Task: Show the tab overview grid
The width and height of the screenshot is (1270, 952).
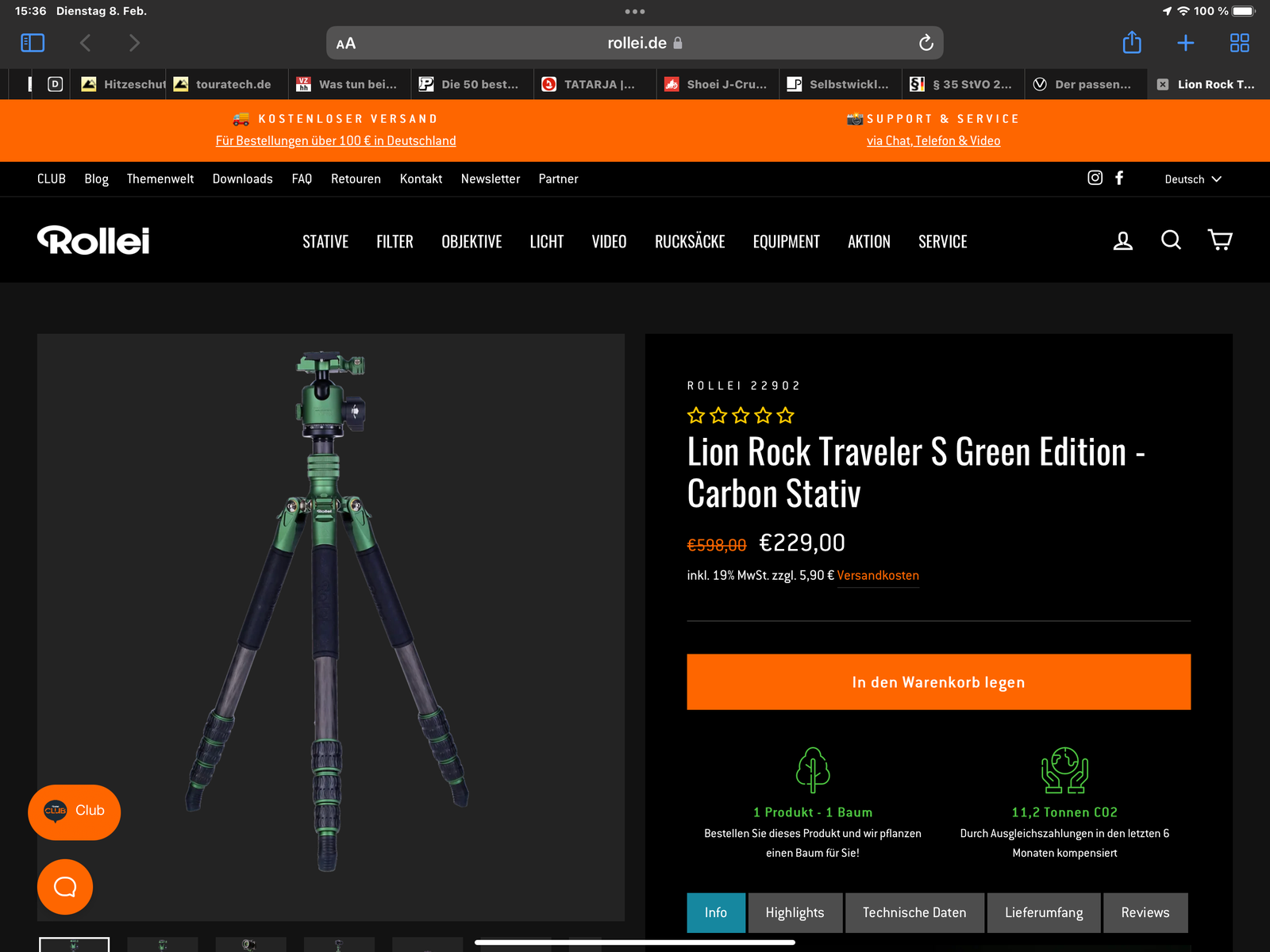Action: click(1239, 43)
